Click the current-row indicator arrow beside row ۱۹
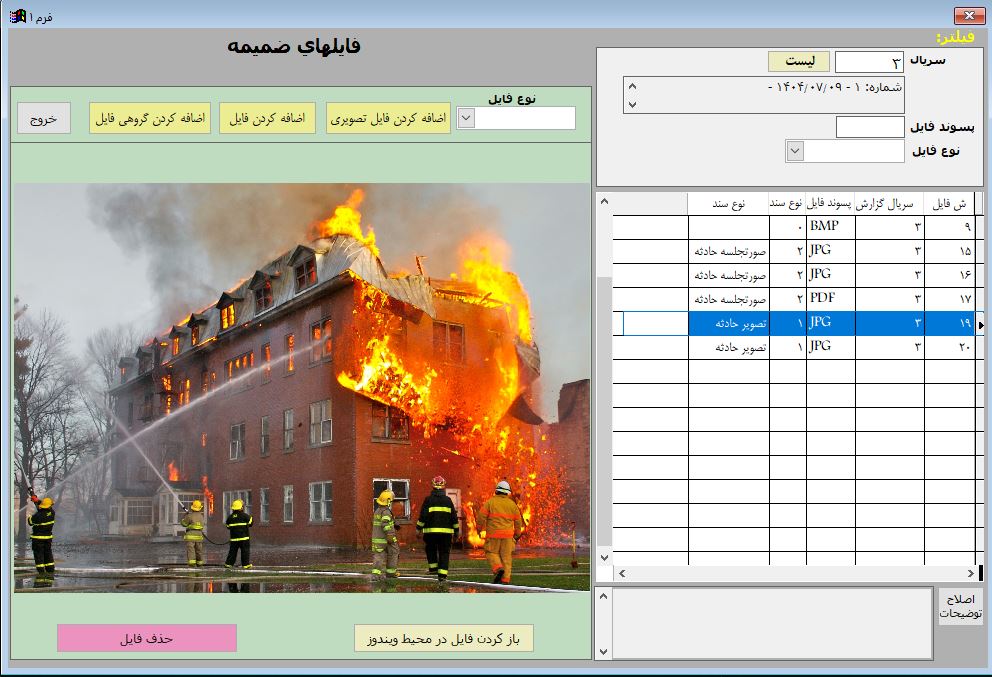This screenshot has width=992, height=677. tap(980, 324)
